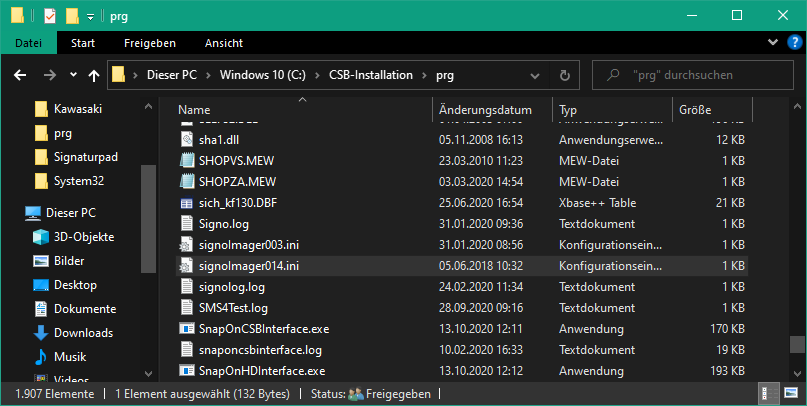Navigate to CSB-Installation in breadcrumb
807x406 pixels.
click(x=371, y=75)
